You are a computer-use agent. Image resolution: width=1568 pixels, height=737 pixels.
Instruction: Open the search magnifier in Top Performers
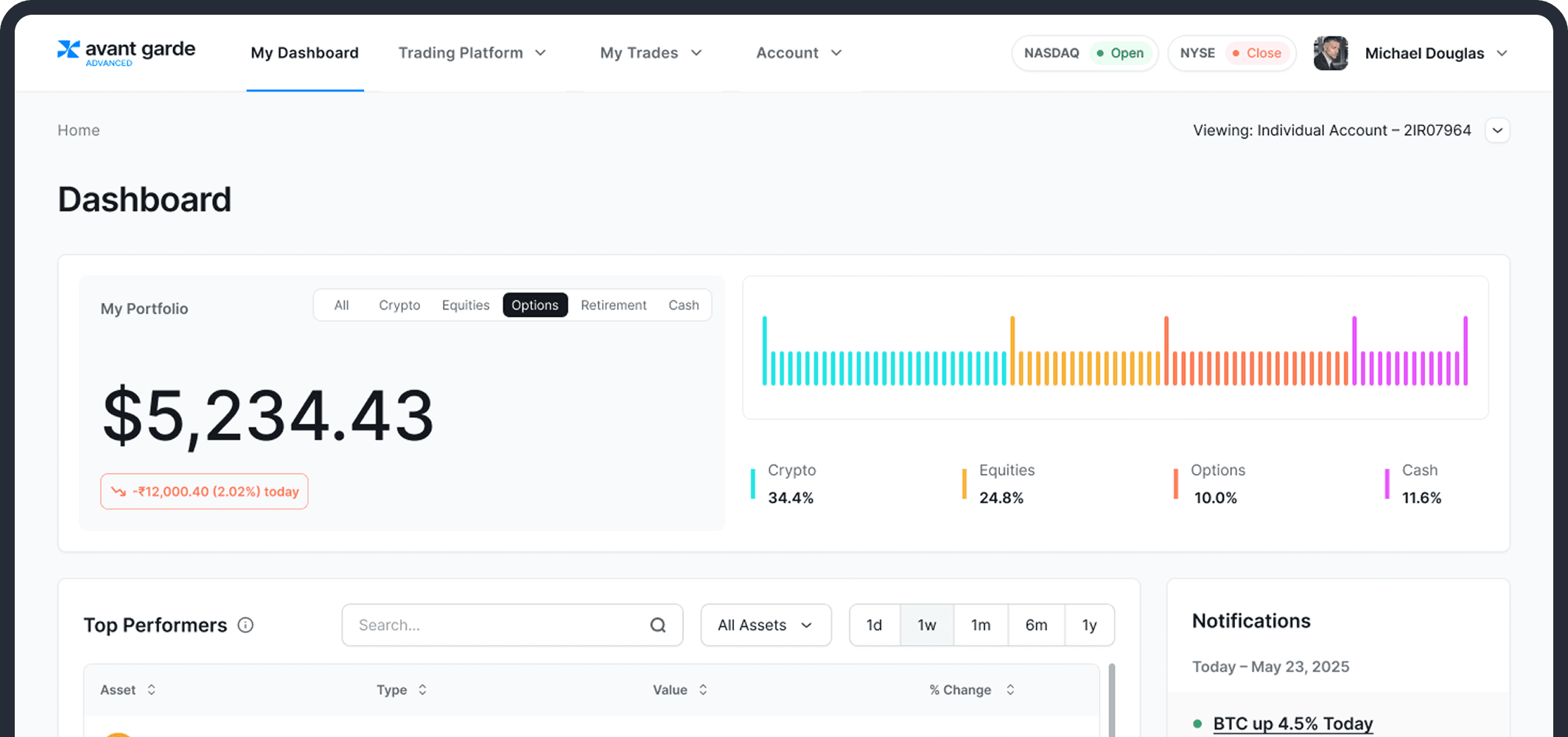(657, 624)
